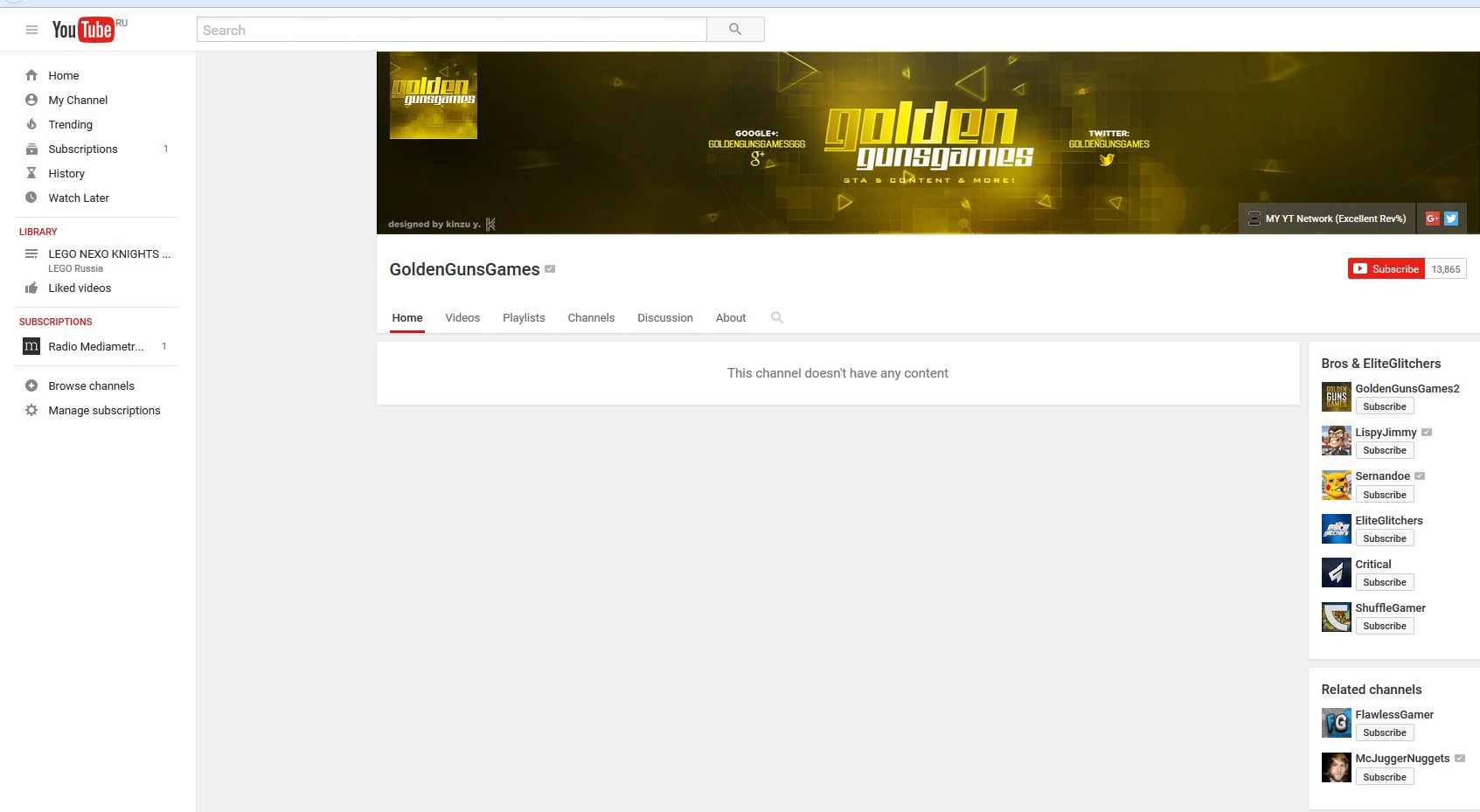Open the hamburger guide menu

[31, 30]
